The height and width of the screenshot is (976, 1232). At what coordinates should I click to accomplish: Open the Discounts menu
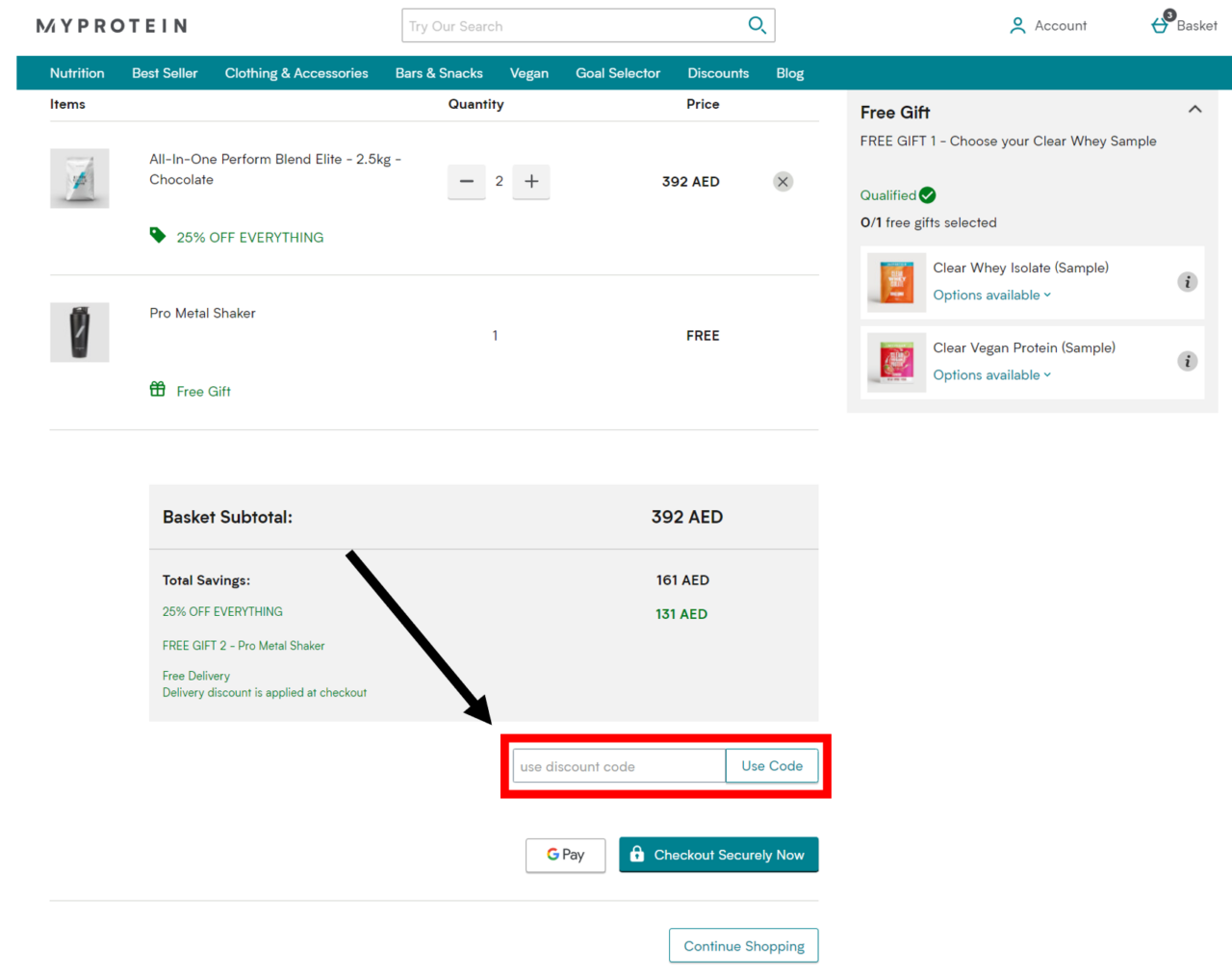[718, 73]
